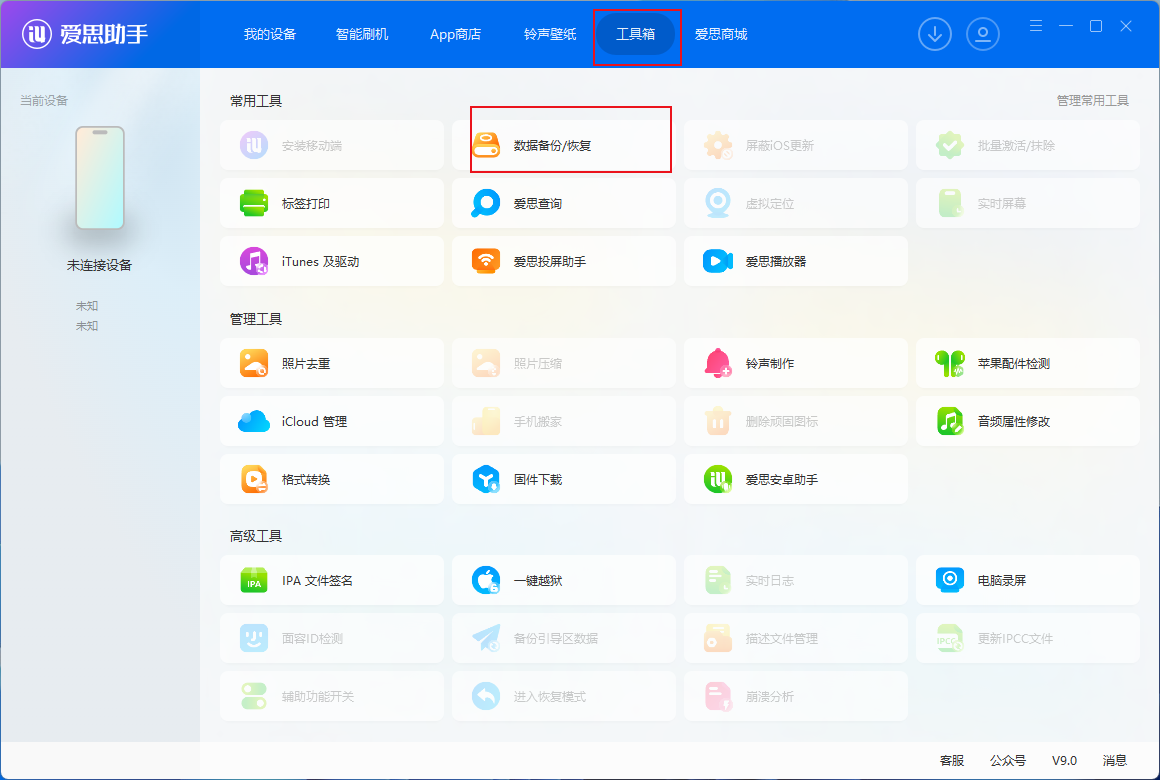Screen dimensions: 1160x780
Task: Open the 照片去重 photo icon
Action: (x=254, y=363)
